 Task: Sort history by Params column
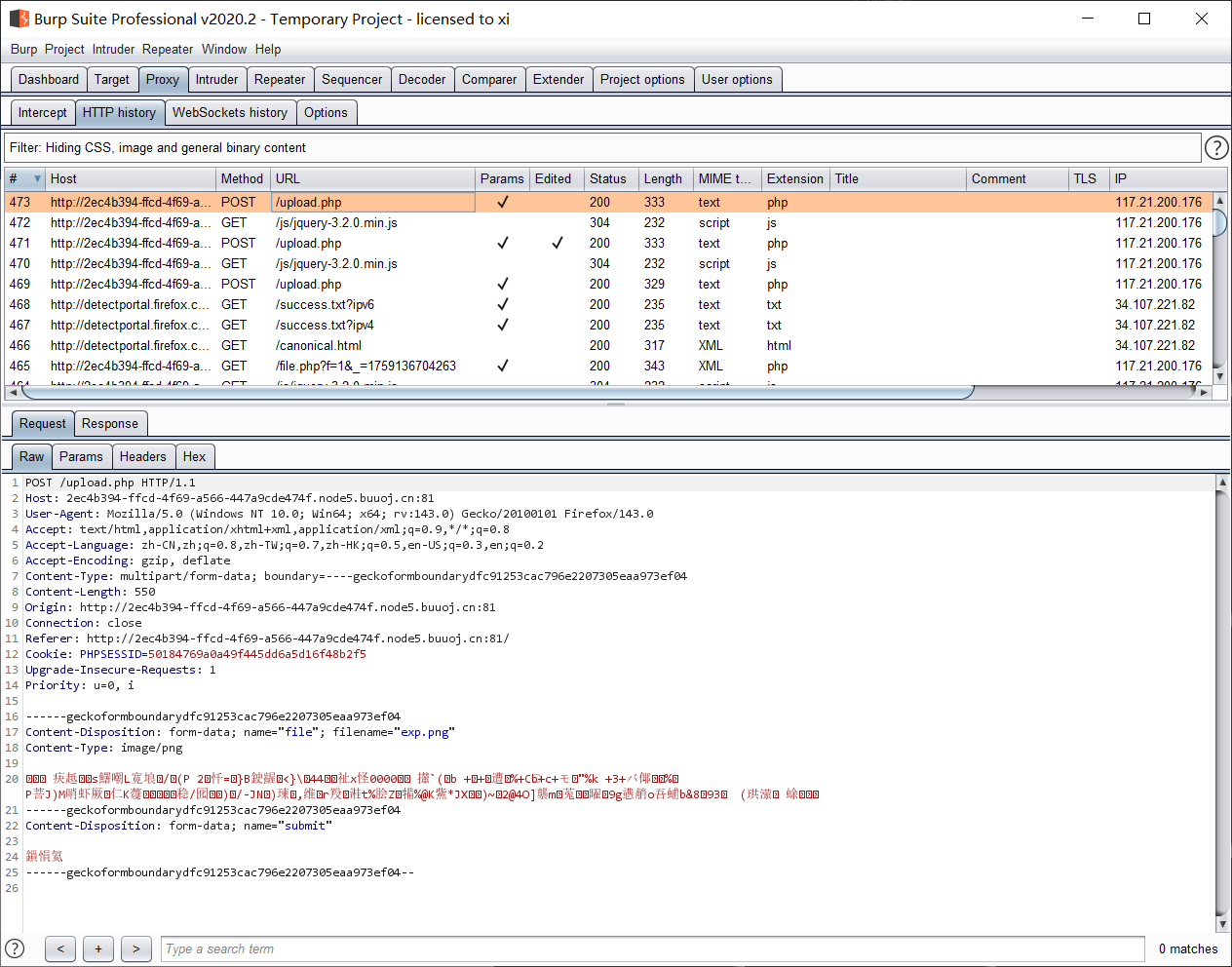tap(502, 179)
